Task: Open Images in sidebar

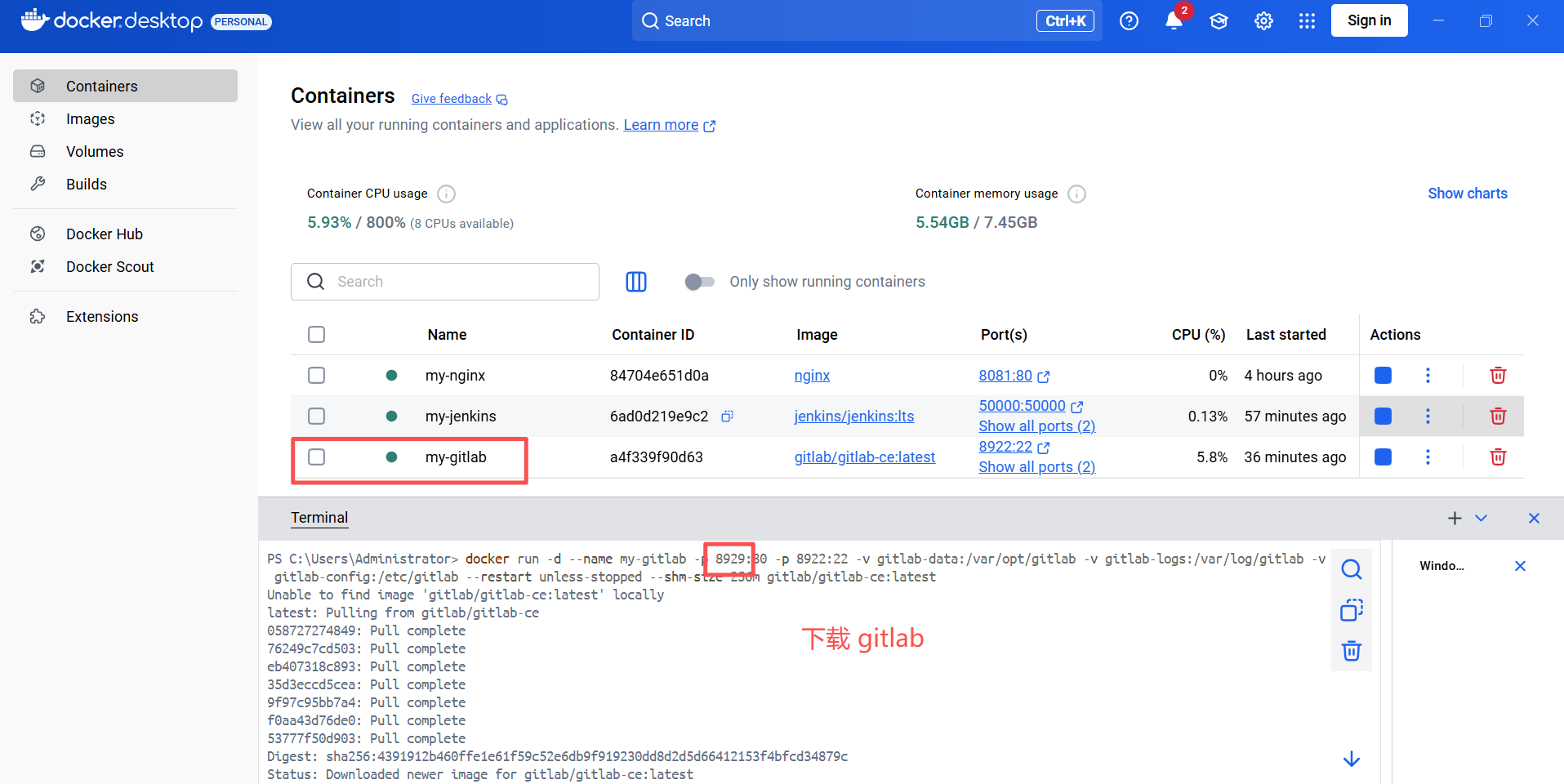Action: (125, 118)
